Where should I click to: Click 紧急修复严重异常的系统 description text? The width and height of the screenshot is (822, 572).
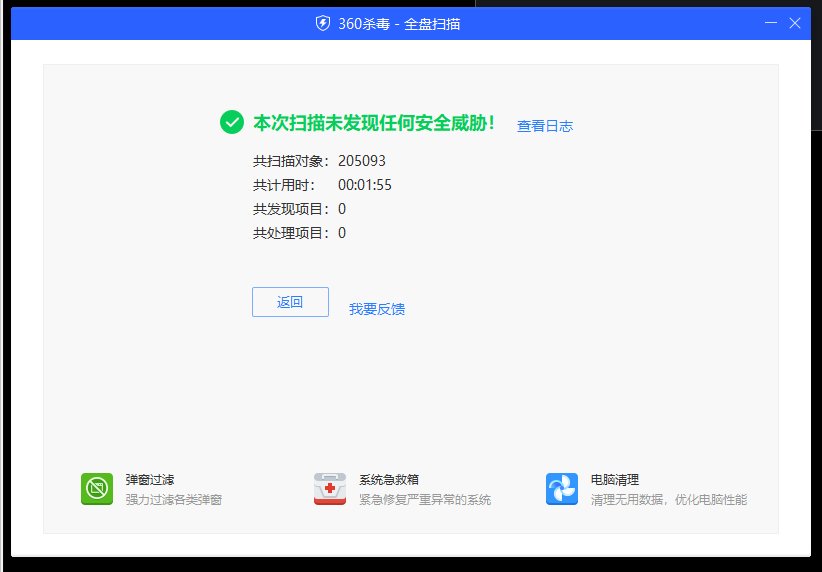coord(425,500)
